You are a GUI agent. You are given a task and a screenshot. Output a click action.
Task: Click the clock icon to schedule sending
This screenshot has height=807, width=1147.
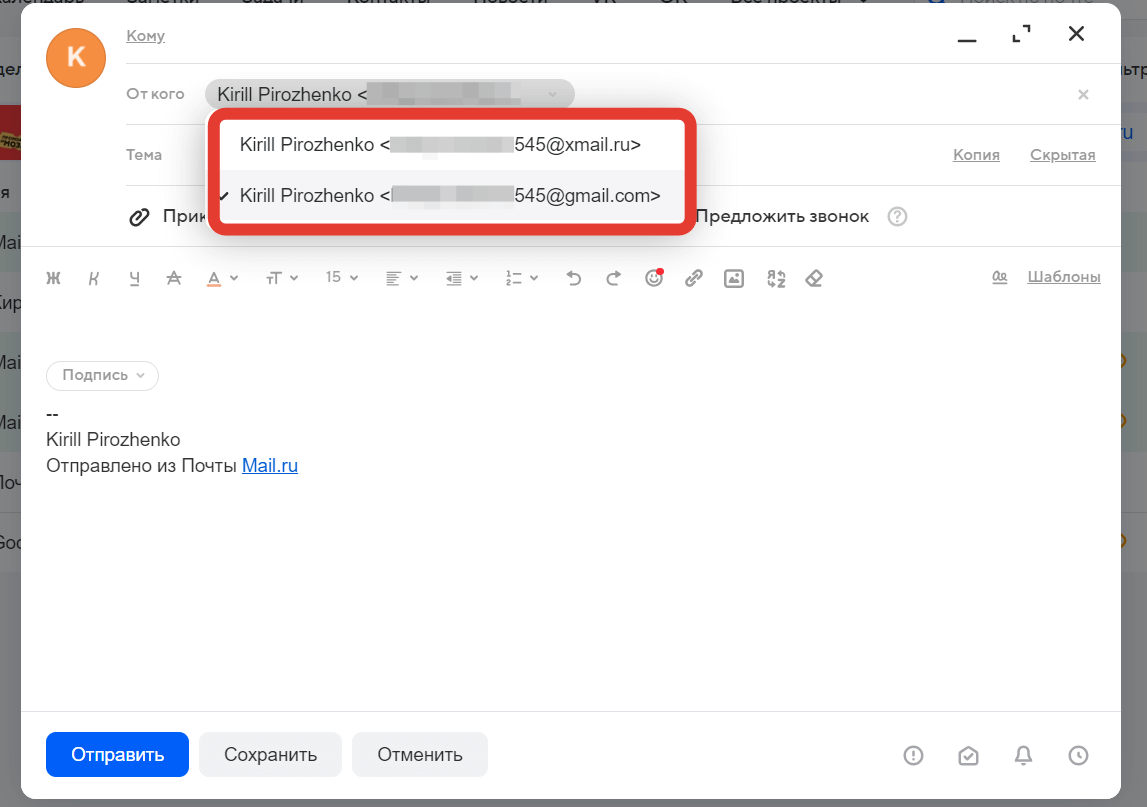(1078, 756)
